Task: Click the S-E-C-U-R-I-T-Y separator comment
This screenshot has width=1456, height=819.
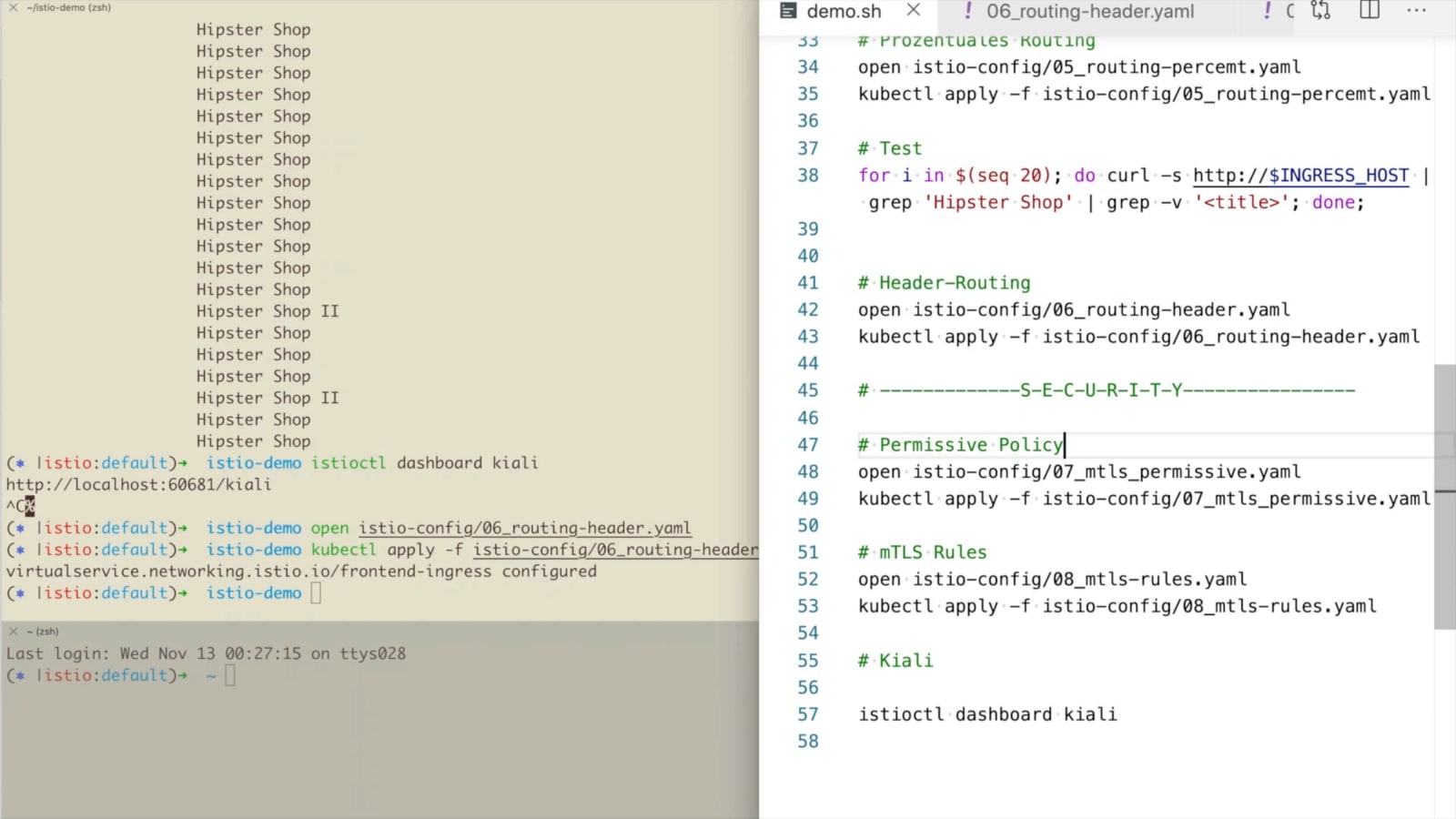Action: tap(1106, 390)
